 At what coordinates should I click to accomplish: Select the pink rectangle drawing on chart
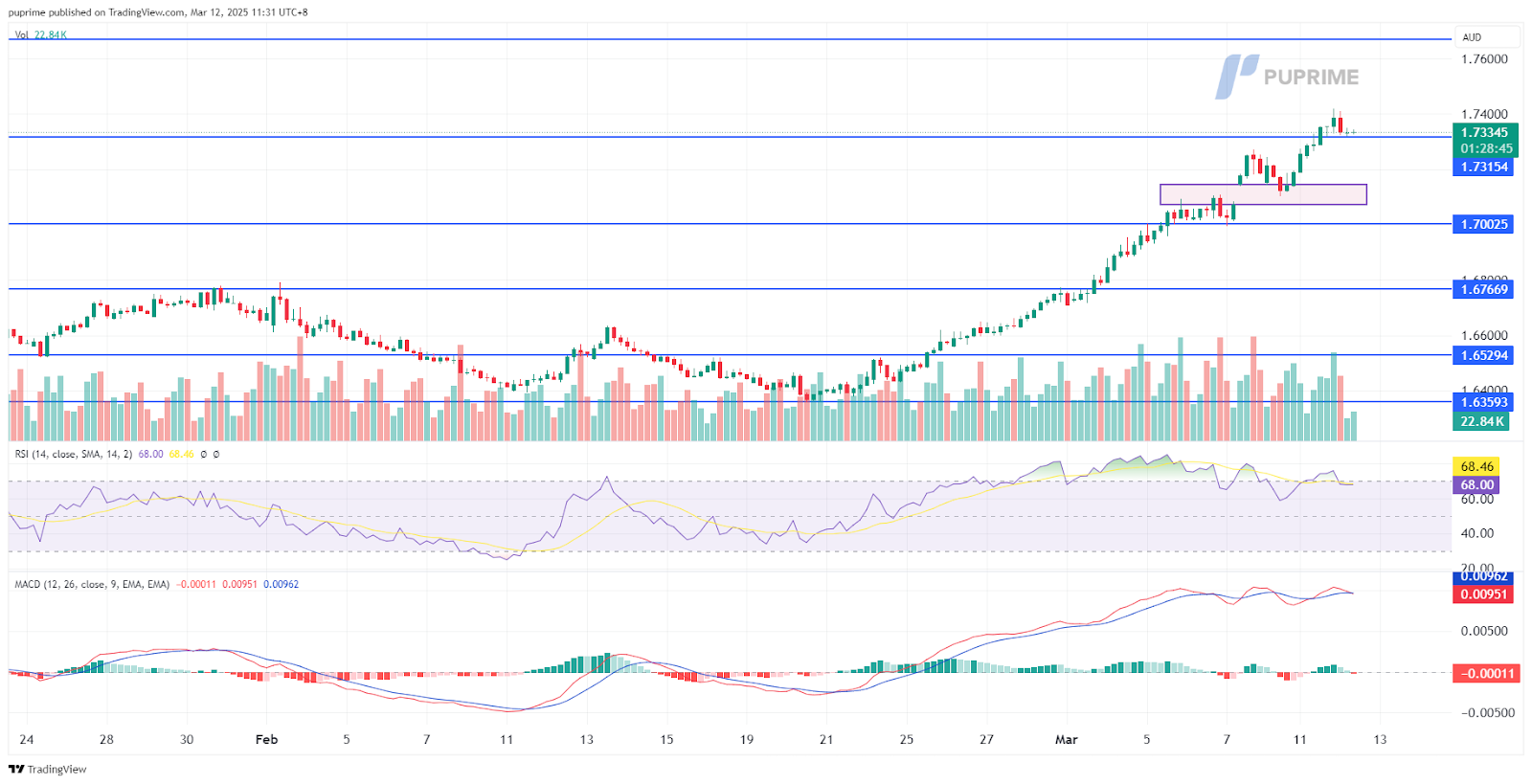[1263, 194]
